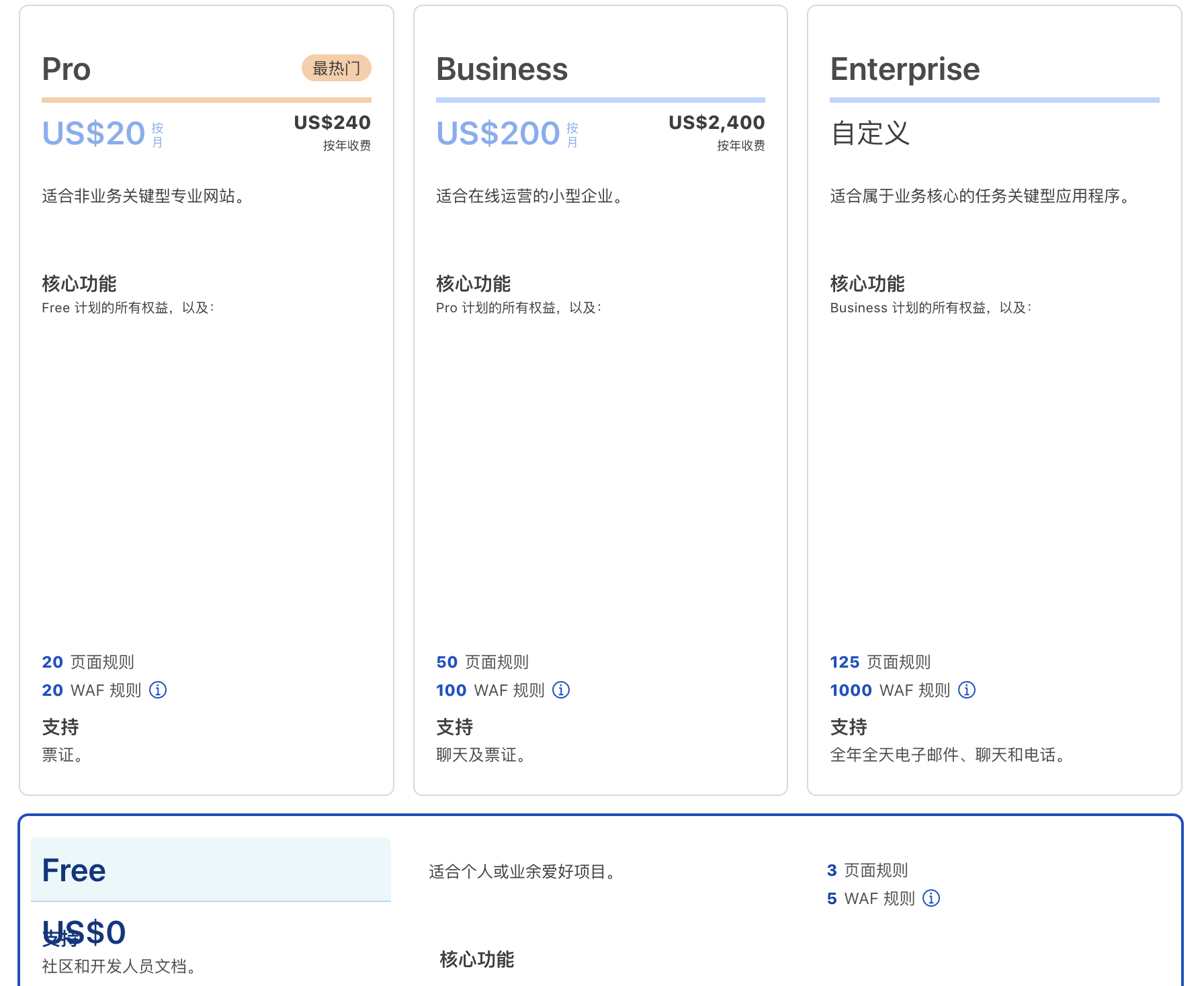Click the 自定义 Enterprise pricing text
Viewport: 1204px width, 986px height.
(870, 133)
